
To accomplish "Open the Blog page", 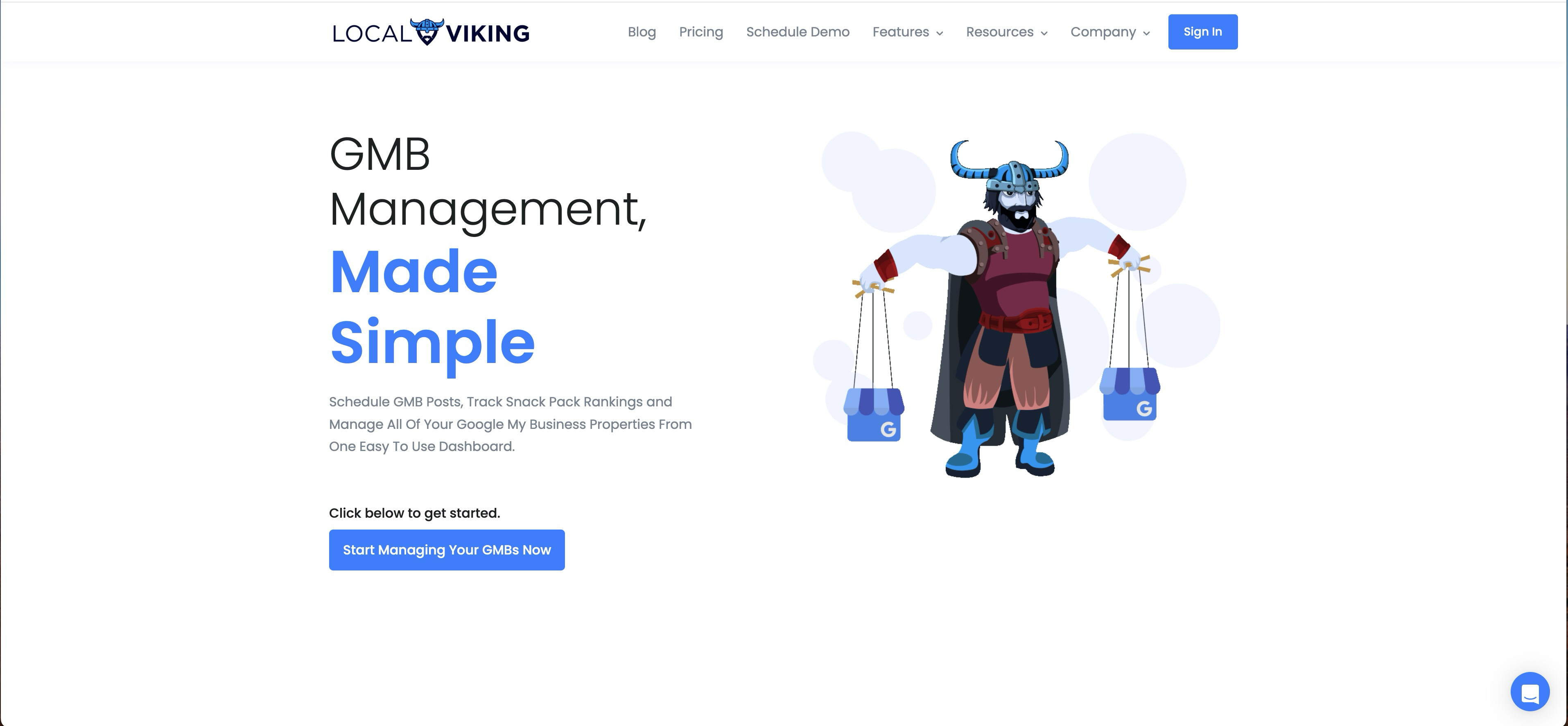I will (642, 32).
